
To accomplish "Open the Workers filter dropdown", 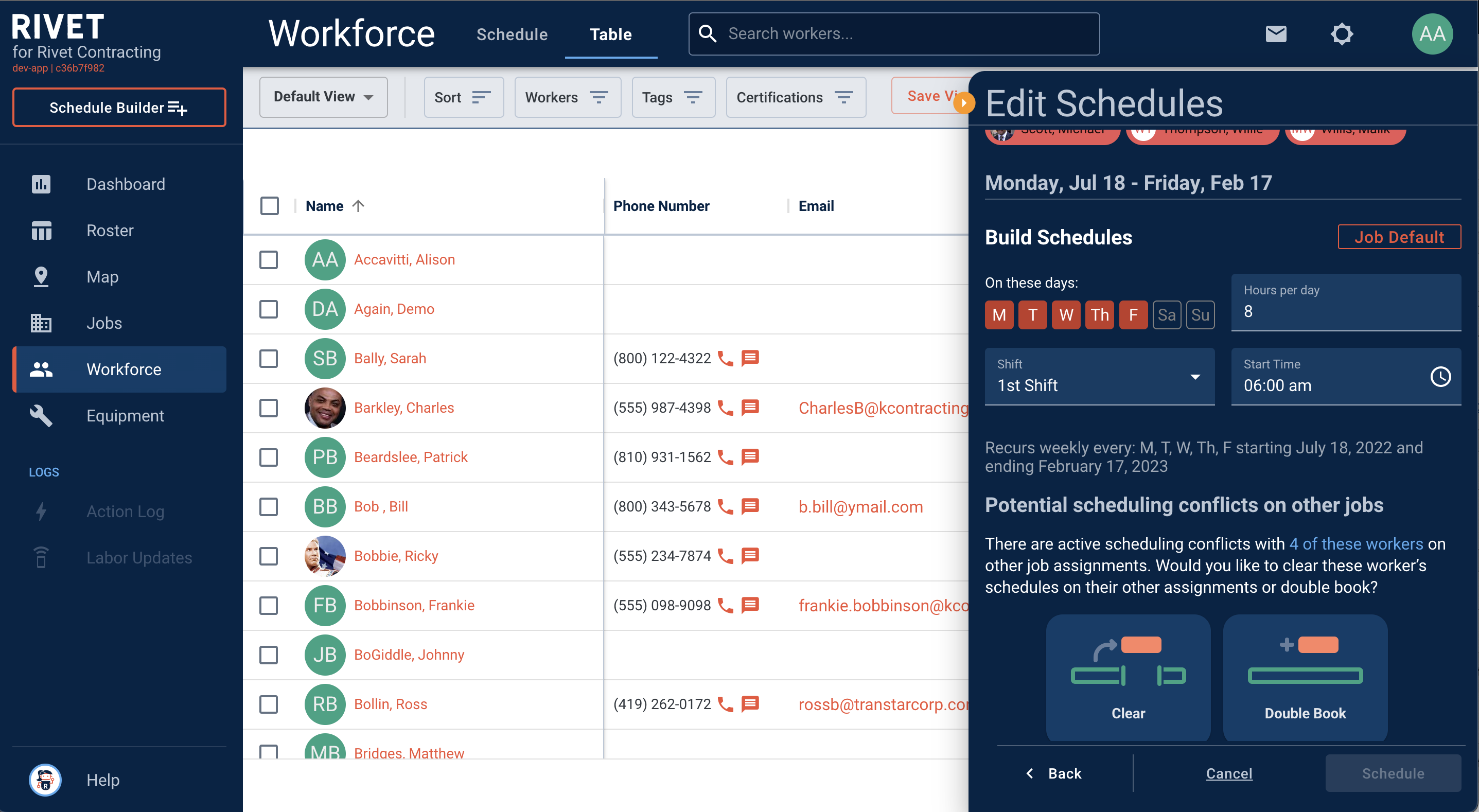I will click(567, 97).
